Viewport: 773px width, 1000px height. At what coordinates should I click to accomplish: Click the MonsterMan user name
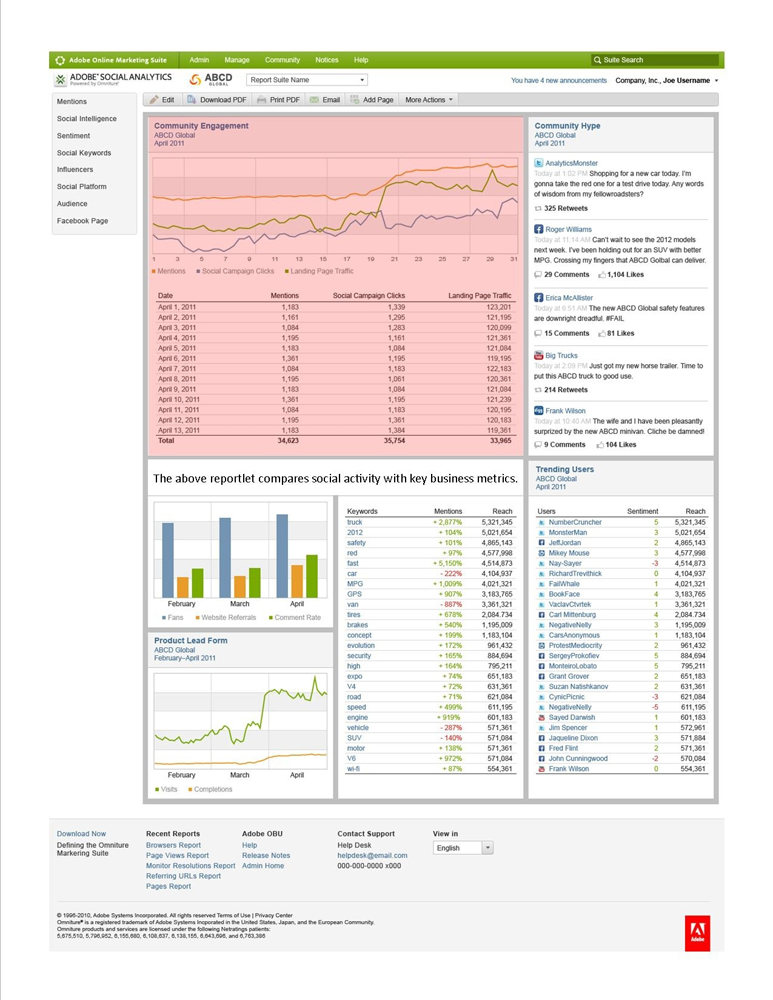coord(568,533)
